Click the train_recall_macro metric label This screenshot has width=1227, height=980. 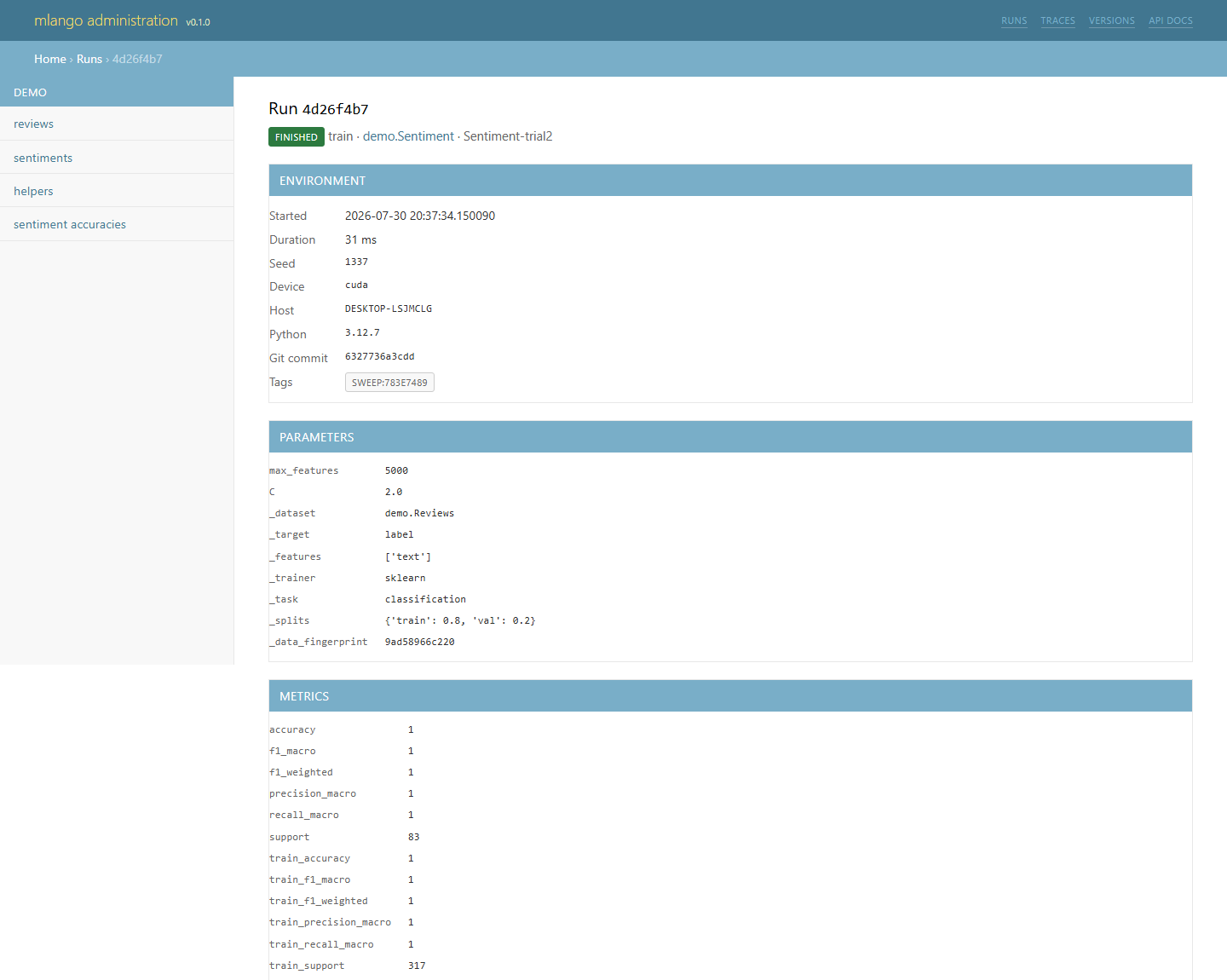(x=321, y=944)
